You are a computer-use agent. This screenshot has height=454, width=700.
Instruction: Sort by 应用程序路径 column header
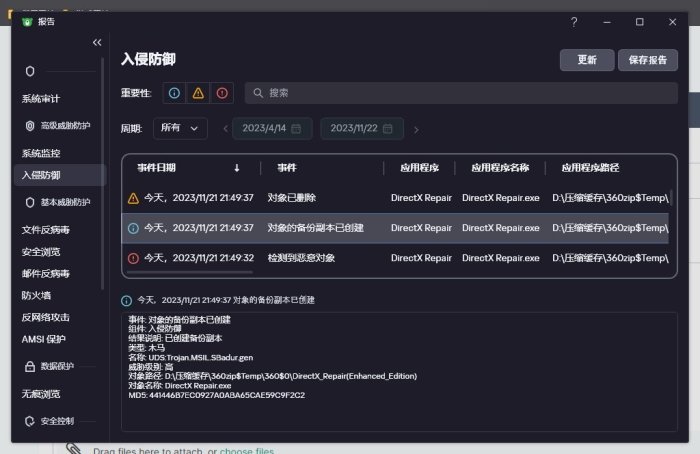(590, 168)
